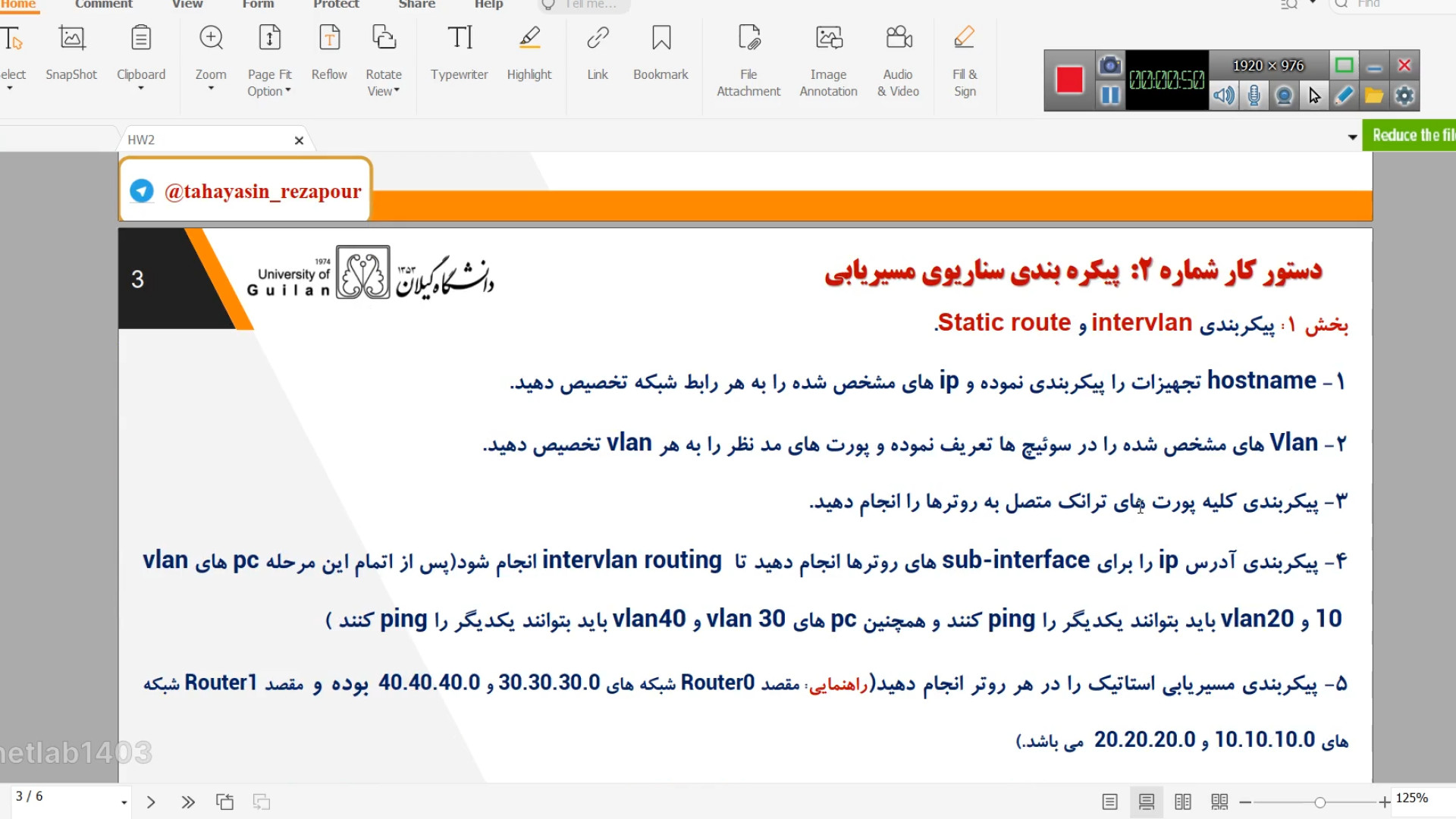Pause the screen recording

(1110, 96)
